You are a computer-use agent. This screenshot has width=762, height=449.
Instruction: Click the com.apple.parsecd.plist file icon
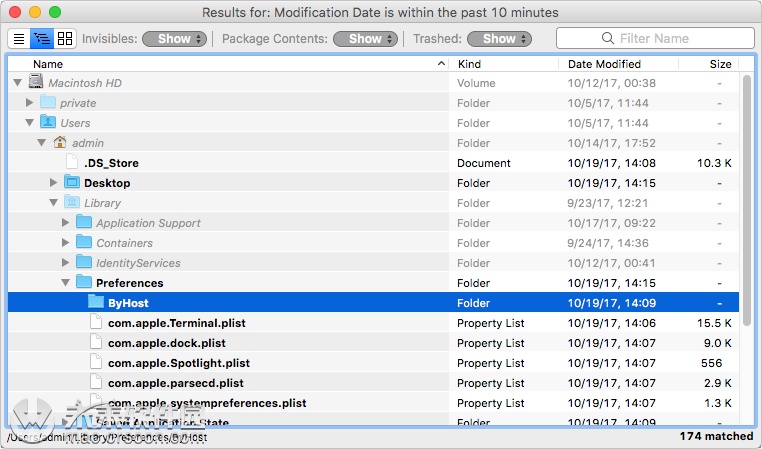(x=96, y=382)
